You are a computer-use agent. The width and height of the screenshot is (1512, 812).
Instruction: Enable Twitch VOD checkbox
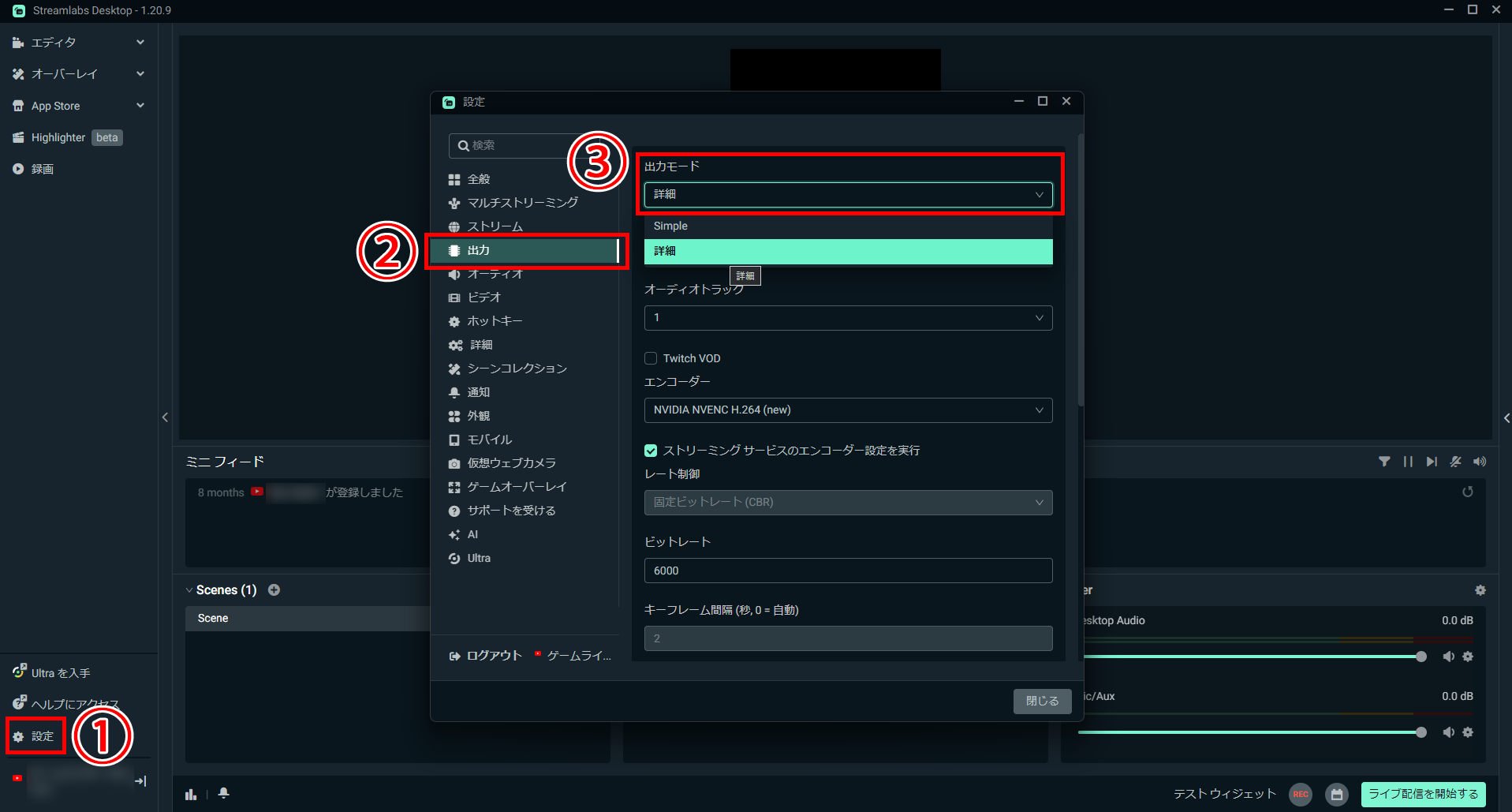(651, 358)
